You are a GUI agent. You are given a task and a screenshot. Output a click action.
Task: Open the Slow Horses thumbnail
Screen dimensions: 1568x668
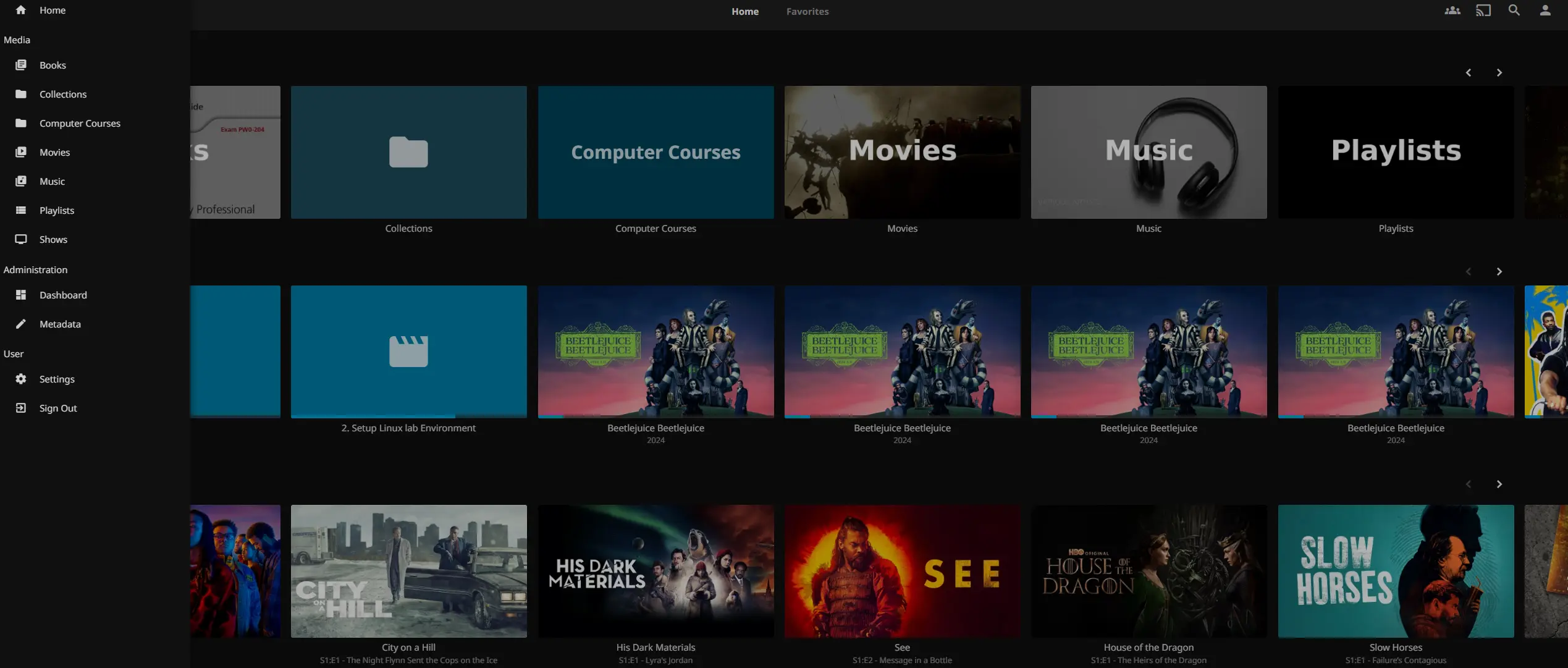coord(1396,571)
